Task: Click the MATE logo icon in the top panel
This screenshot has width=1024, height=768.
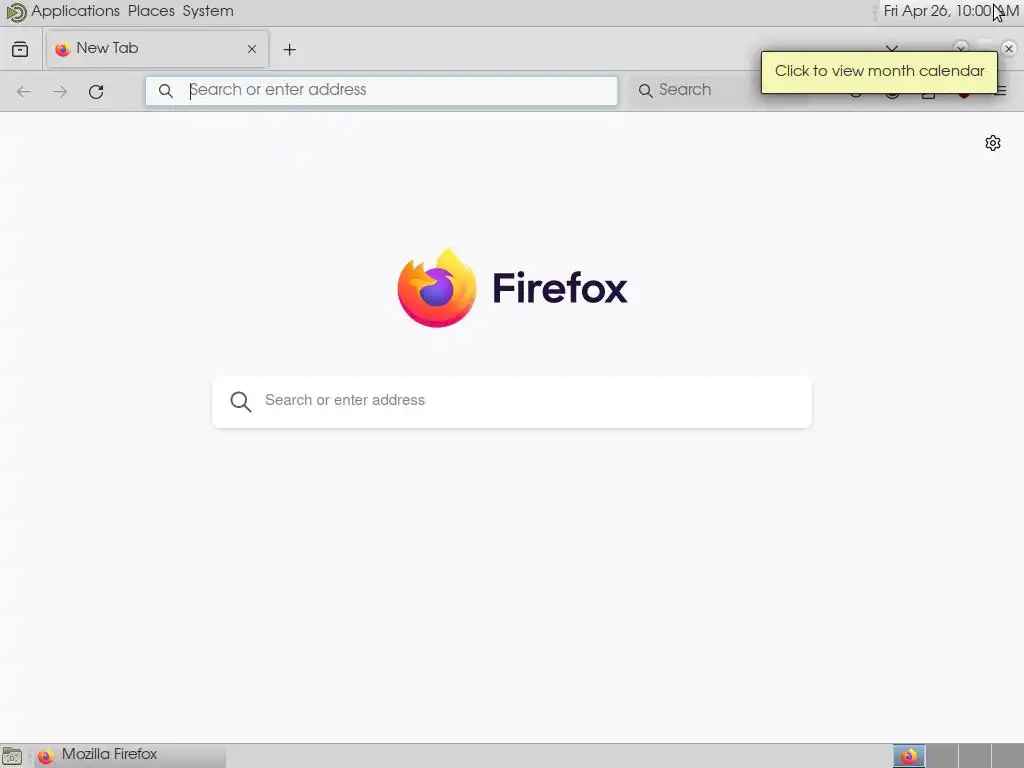Action: point(16,12)
